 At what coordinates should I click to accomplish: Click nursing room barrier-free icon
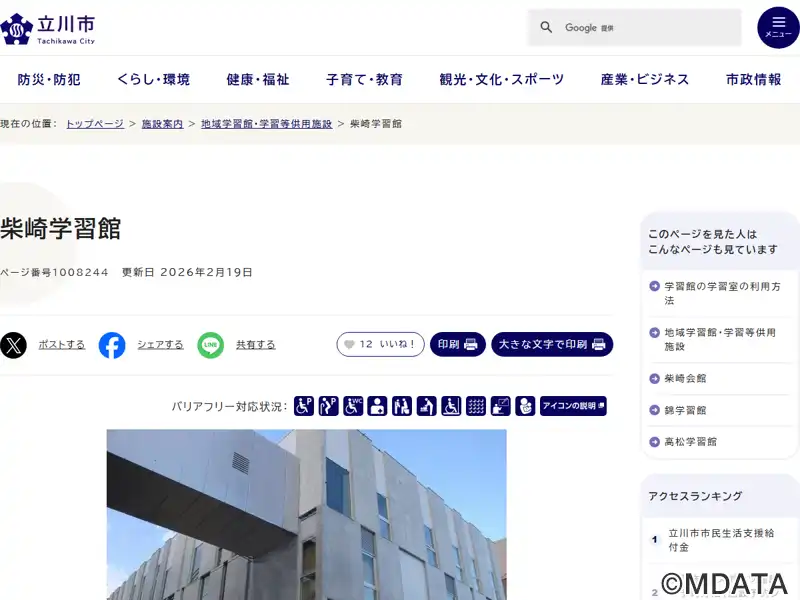(525, 406)
